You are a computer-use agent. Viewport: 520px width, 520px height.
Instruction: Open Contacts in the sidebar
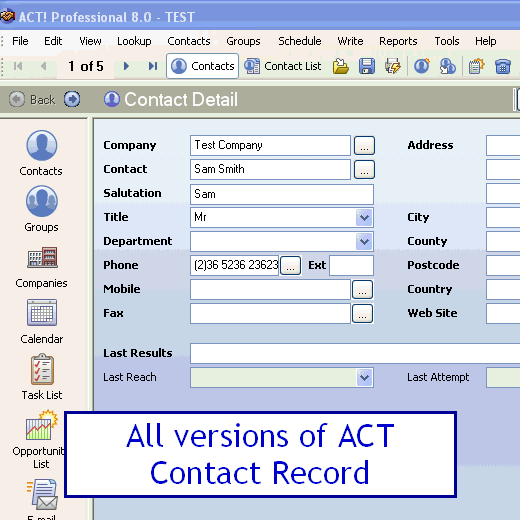(x=41, y=153)
